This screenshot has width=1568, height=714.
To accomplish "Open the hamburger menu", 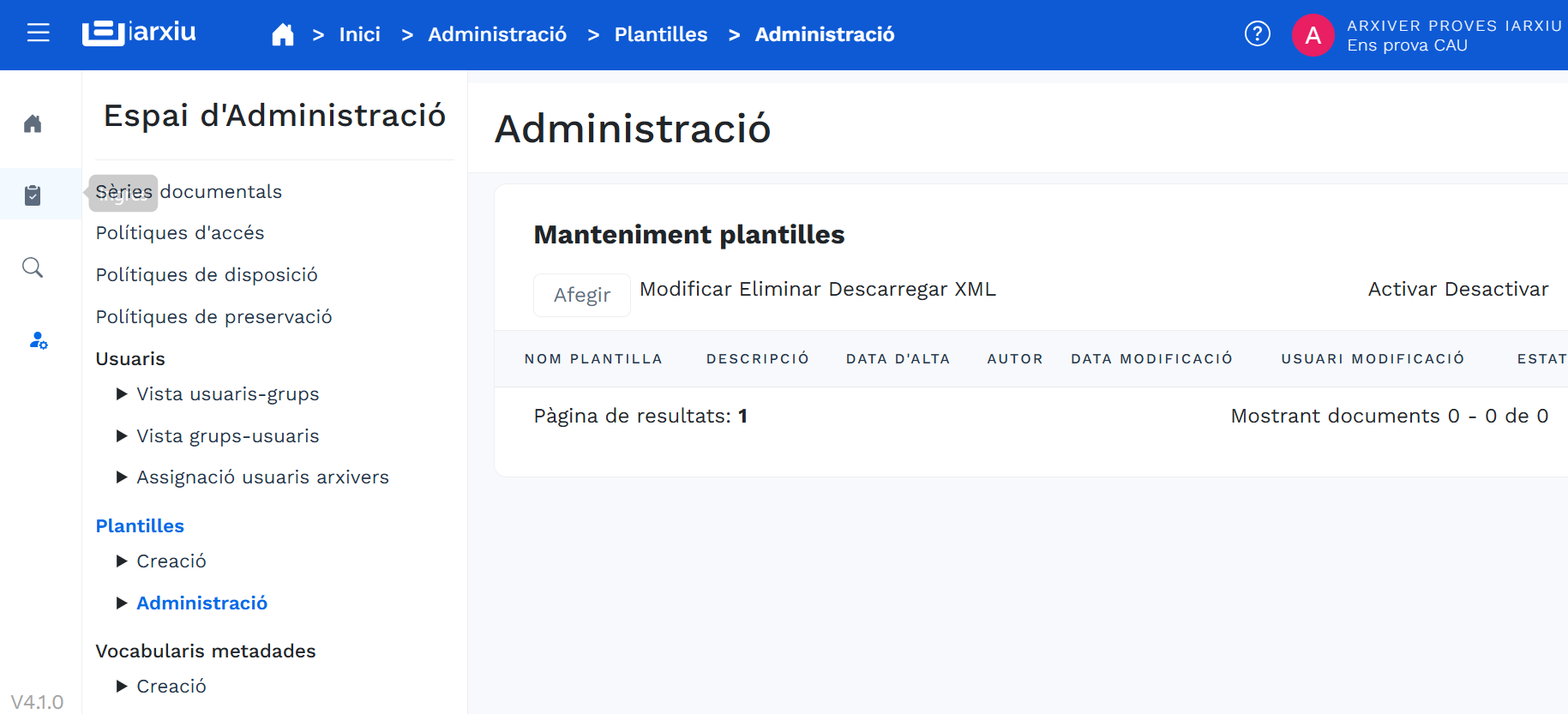I will [x=39, y=33].
